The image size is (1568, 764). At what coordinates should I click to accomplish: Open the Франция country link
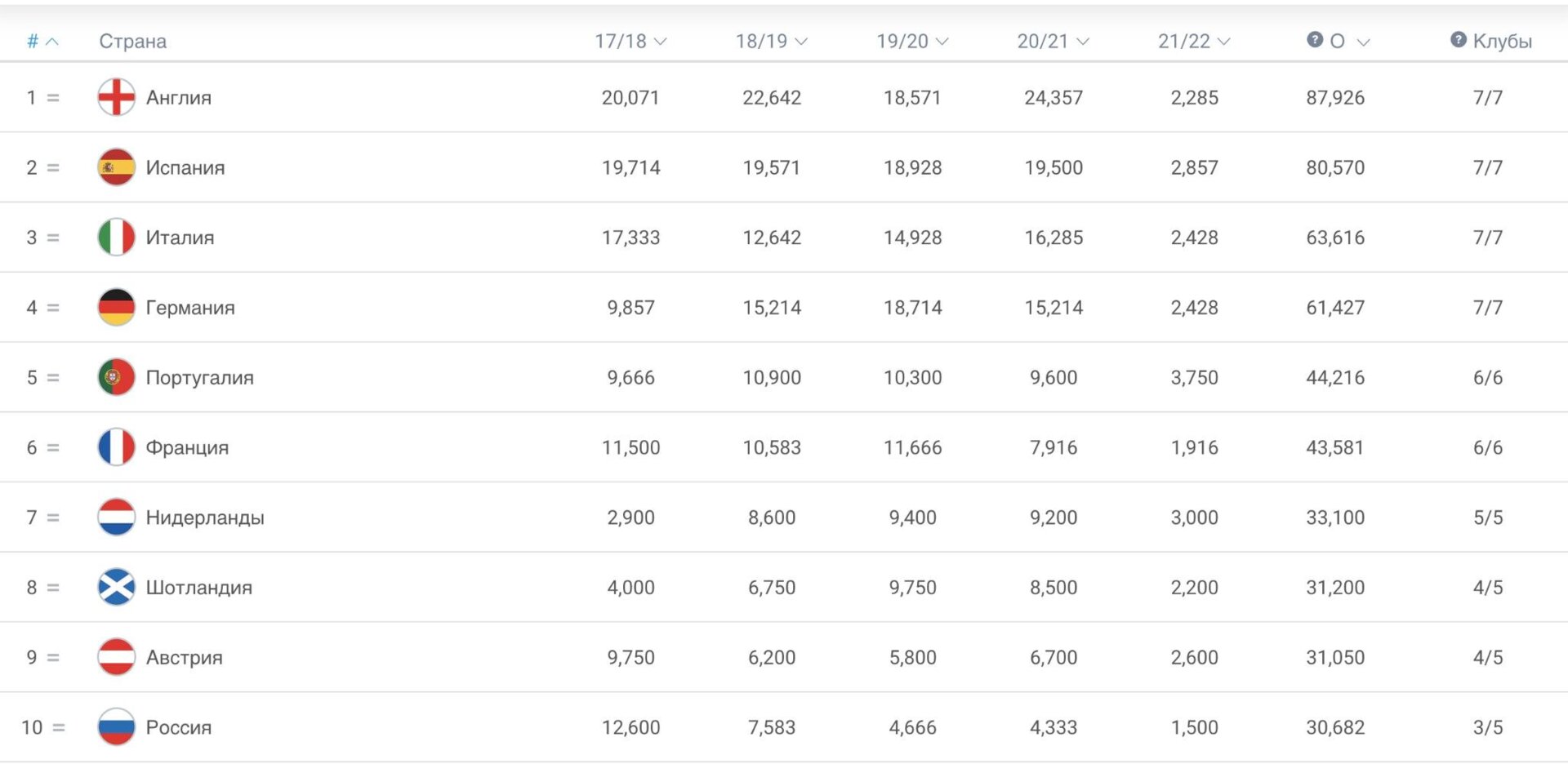click(187, 447)
